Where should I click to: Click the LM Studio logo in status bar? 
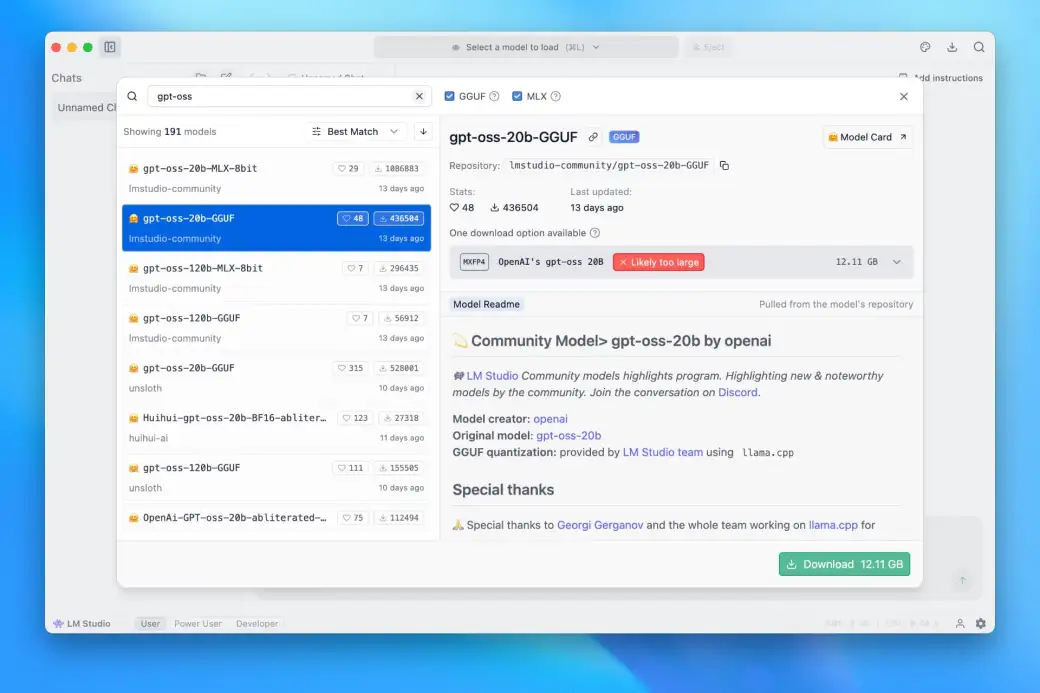pos(82,623)
